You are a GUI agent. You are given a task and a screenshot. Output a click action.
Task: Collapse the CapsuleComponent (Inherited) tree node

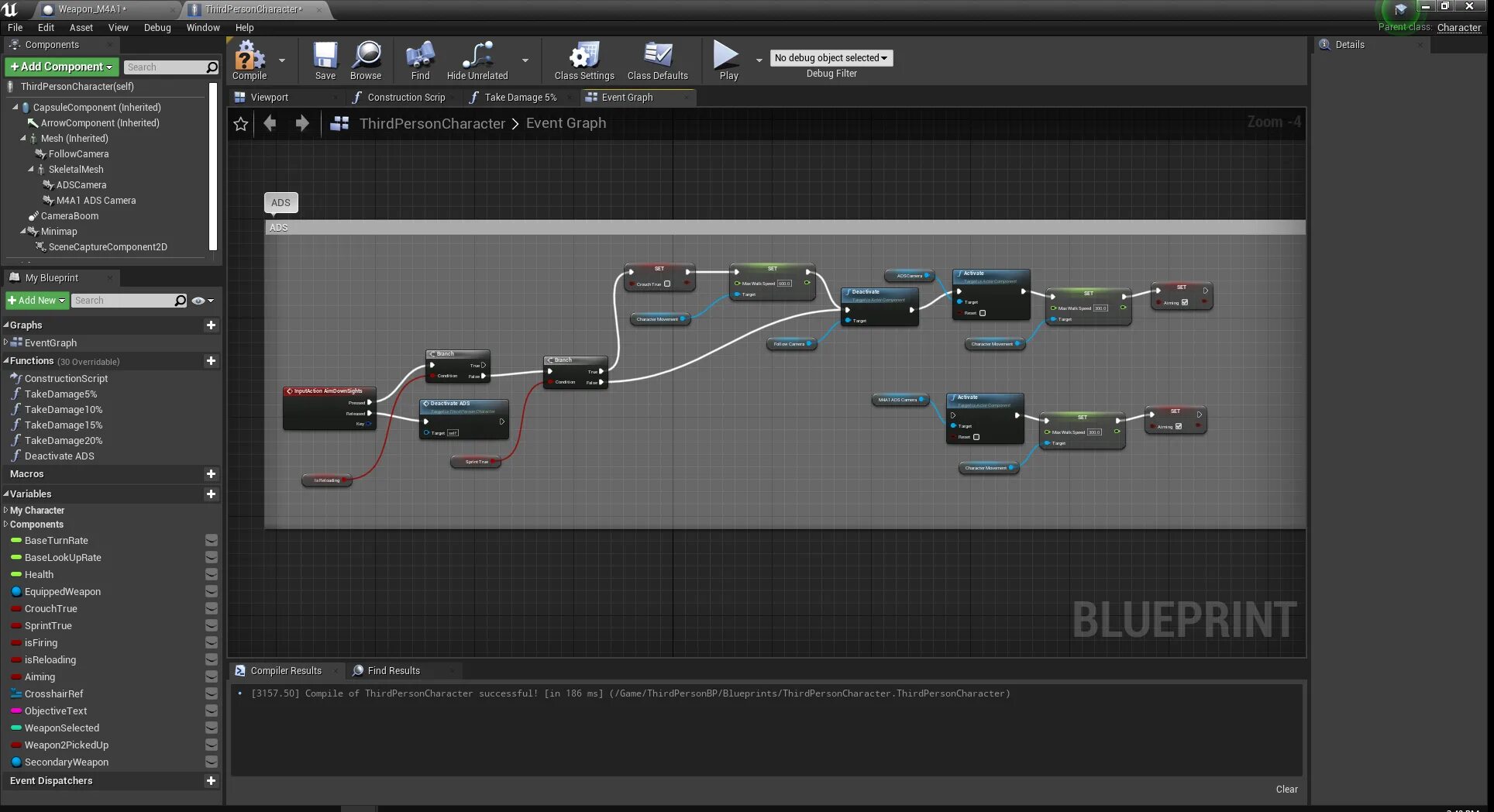pyautogui.click(x=15, y=108)
